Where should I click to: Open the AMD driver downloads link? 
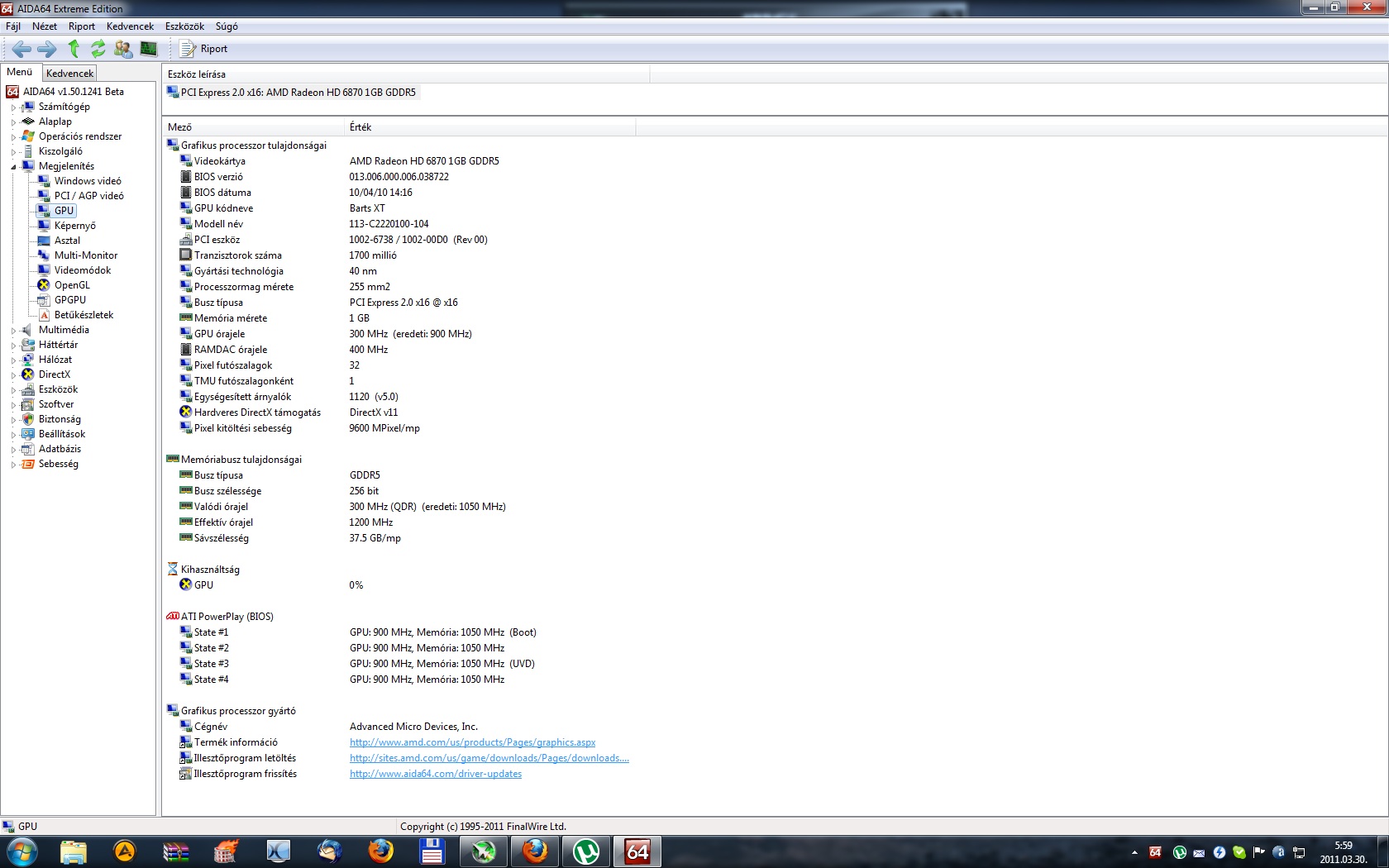[489, 758]
